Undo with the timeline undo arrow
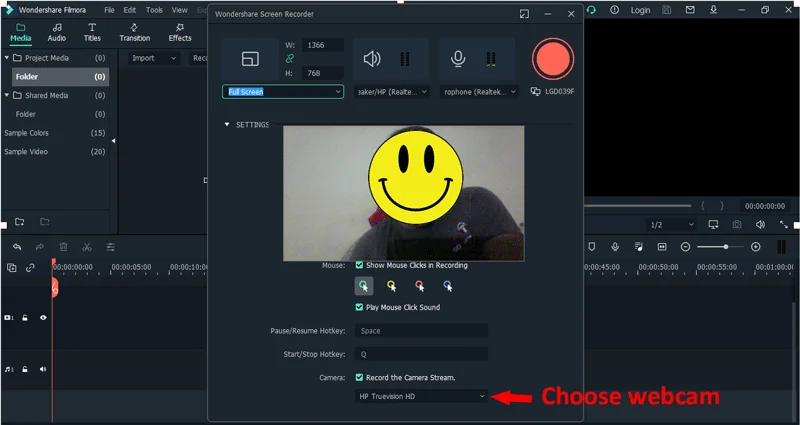Screen dimensions: 800x425 tap(17, 247)
